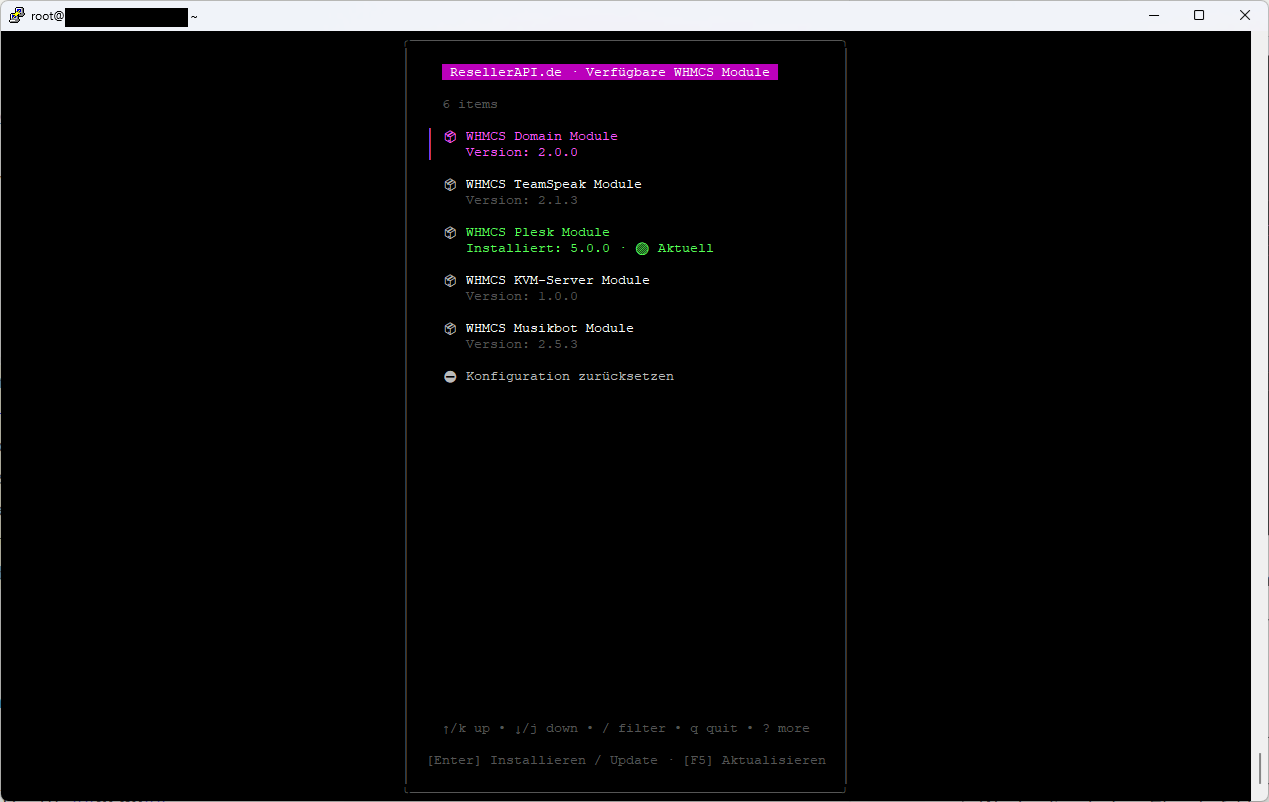Click the WHMCS Domain Module package icon
The width and height of the screenshot is (1269, 802).
pyautogui.click(x=450, y=136)
